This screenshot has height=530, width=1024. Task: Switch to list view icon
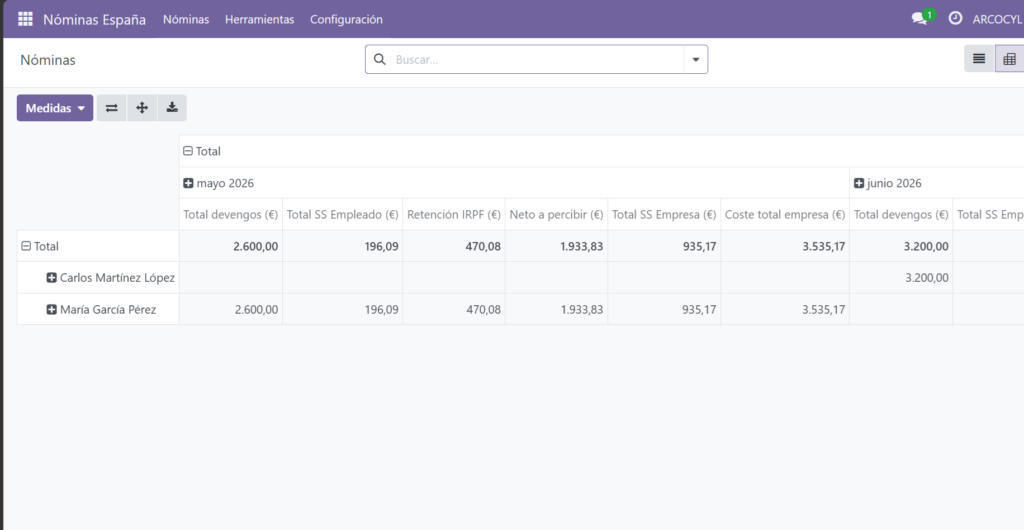pyautogui.click(x=979, y=59)
